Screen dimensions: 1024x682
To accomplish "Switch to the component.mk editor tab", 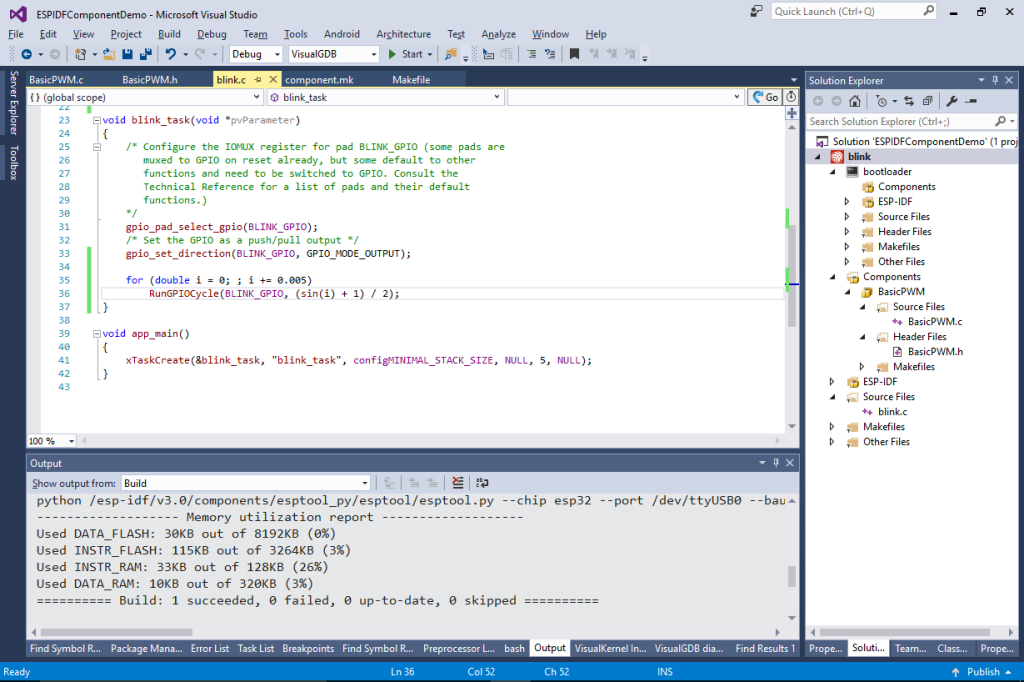I will point(319,80).
